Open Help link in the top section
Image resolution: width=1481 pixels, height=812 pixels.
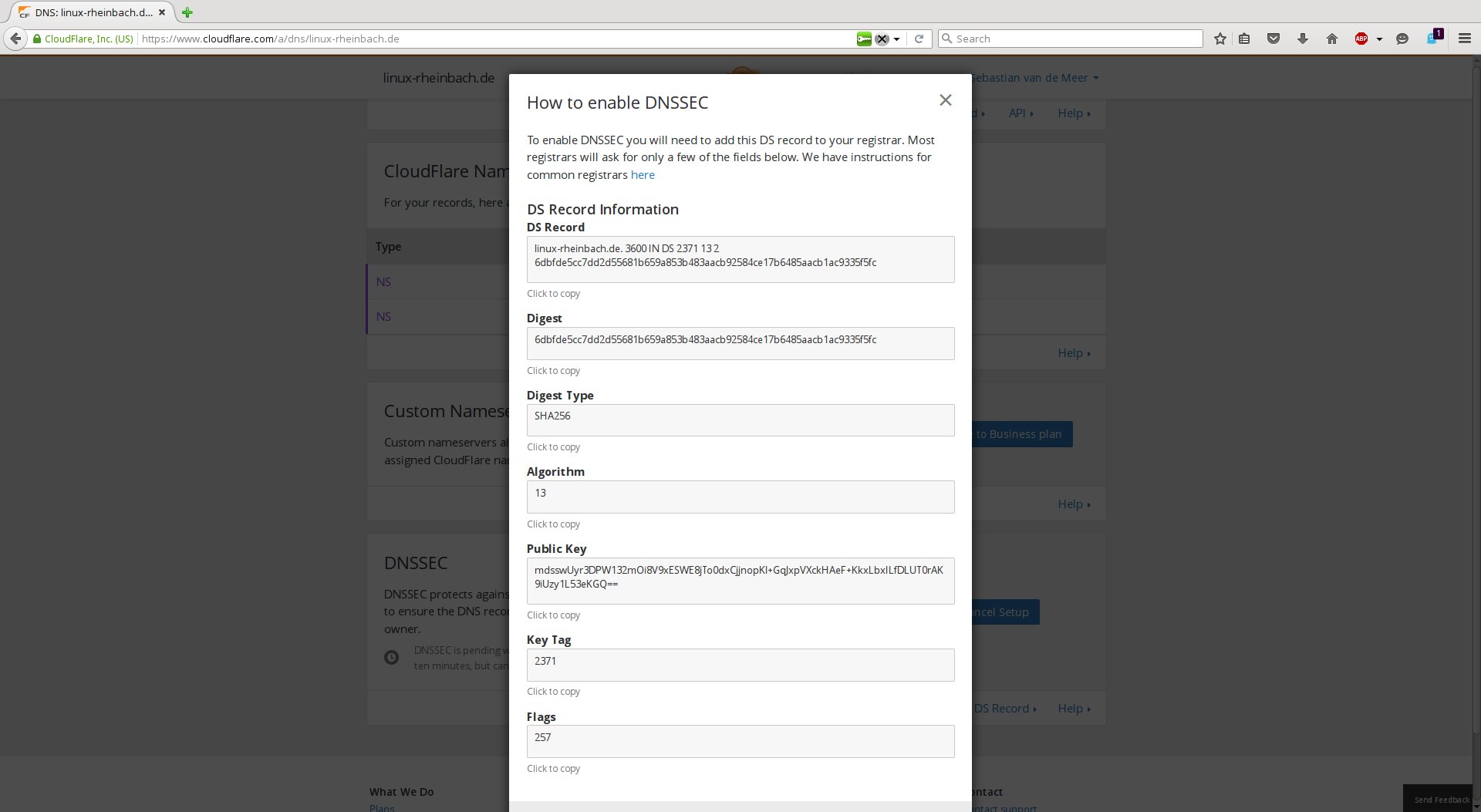pyautogui.click(x=1074, y=113)
